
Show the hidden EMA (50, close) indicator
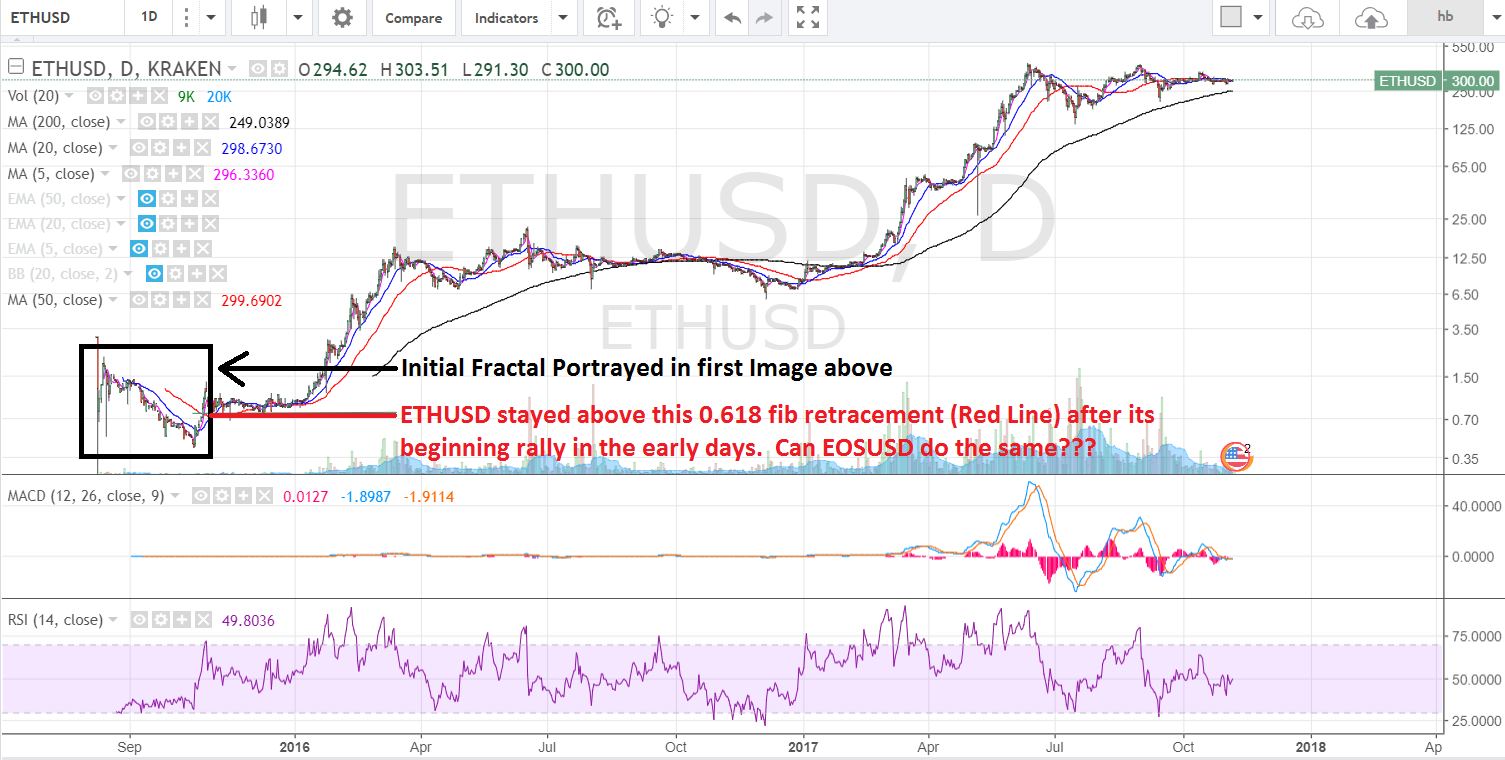[x=148, y=199]
